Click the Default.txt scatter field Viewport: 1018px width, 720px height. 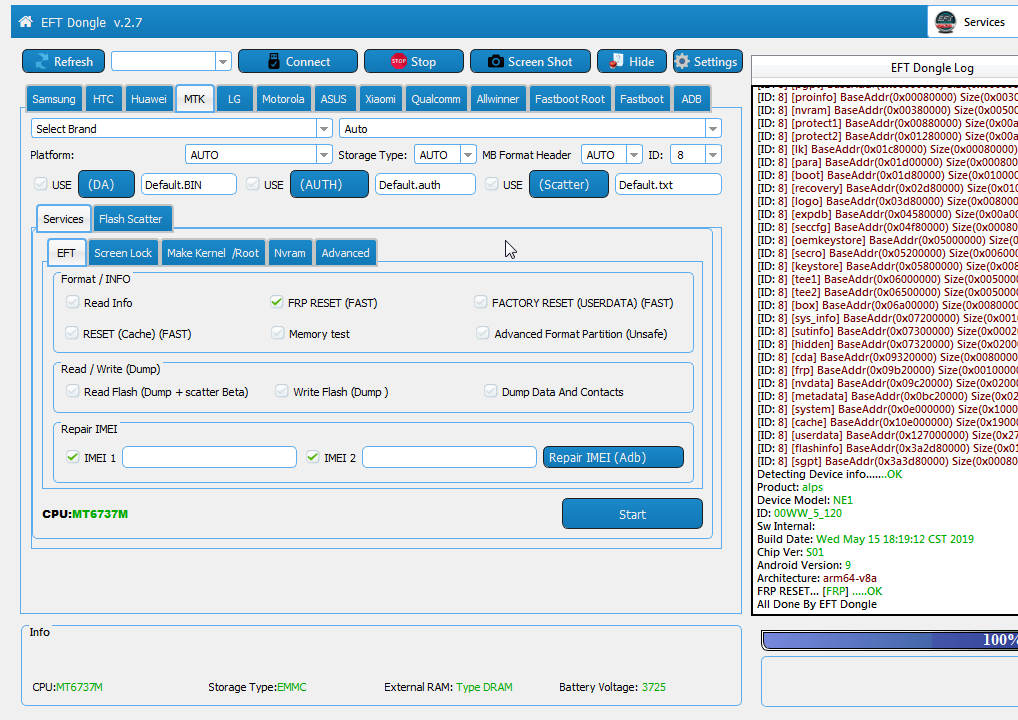point(668,184)
